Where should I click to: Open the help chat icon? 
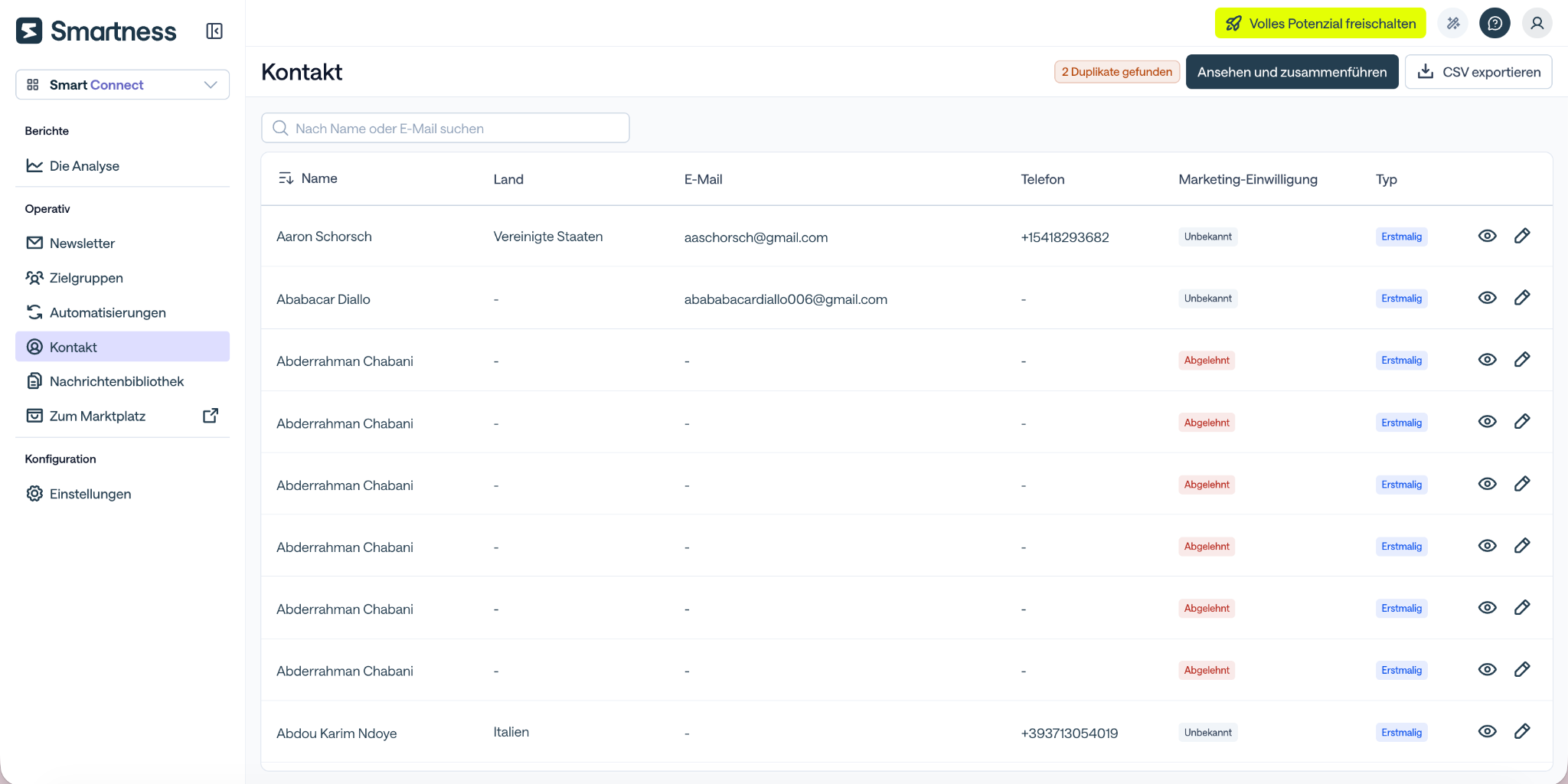(x=1494, y=24)
